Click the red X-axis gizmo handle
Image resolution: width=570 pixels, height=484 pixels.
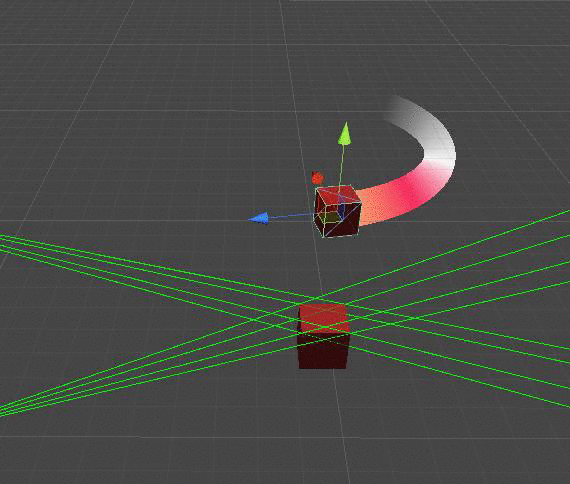[317, 178]
